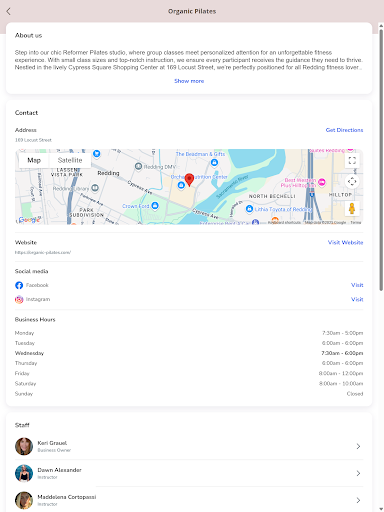Click the 169 Locust Street address text
384x512 pixels.
(x=33, y=140)
